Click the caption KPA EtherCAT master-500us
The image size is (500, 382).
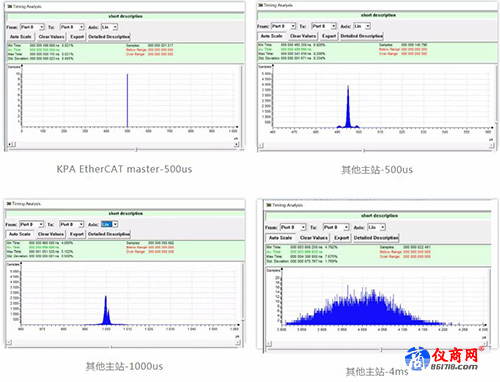tap(124, 169)
